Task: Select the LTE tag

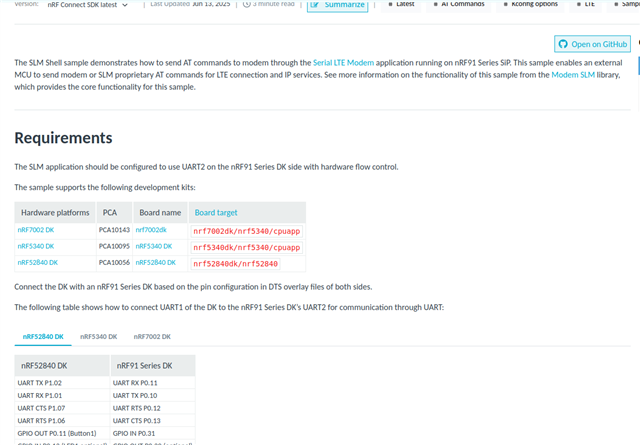Action: (585, 4)
